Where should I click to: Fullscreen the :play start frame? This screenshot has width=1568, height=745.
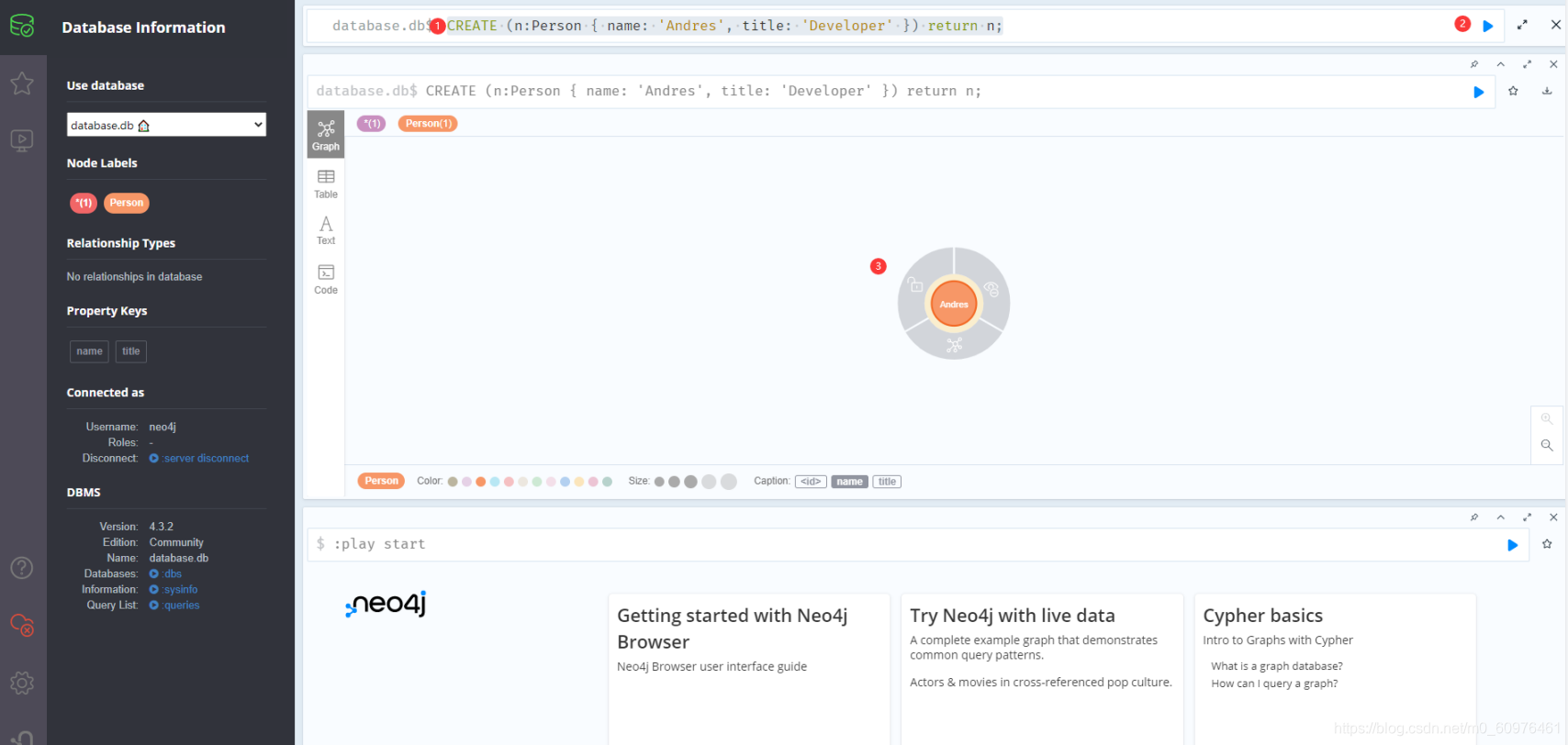[x=1528, y=517]
